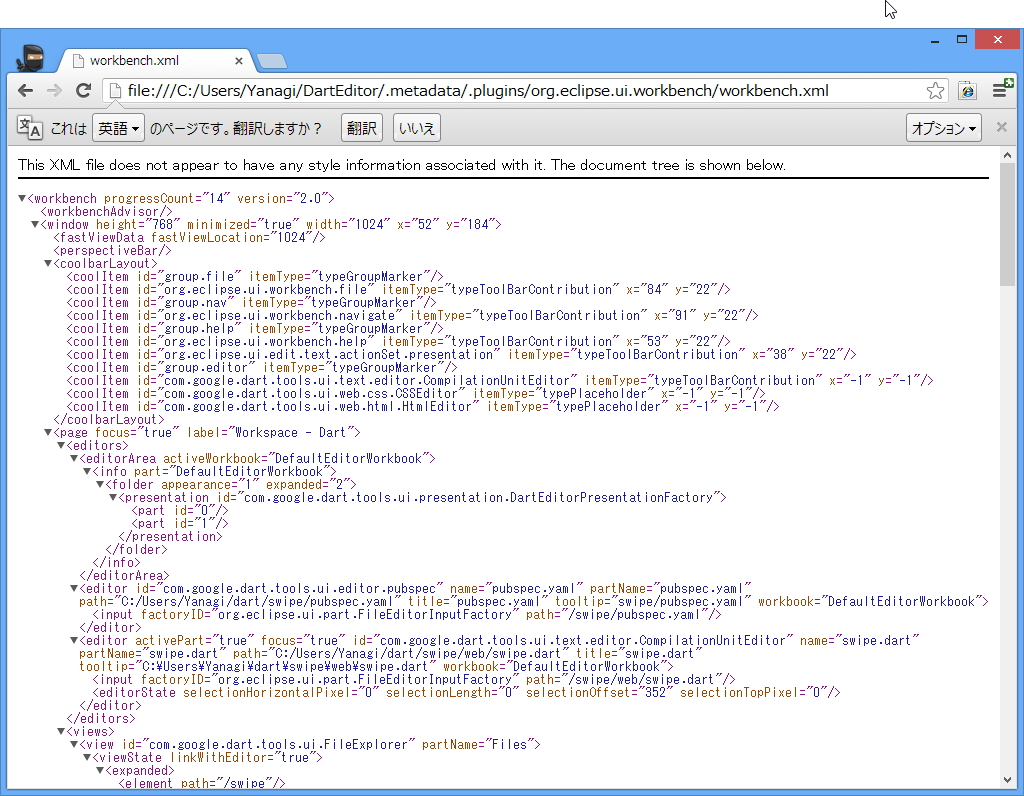Screen dimensions: 1024x796
Task: Collapse the info part node
Action: point(88,471)
